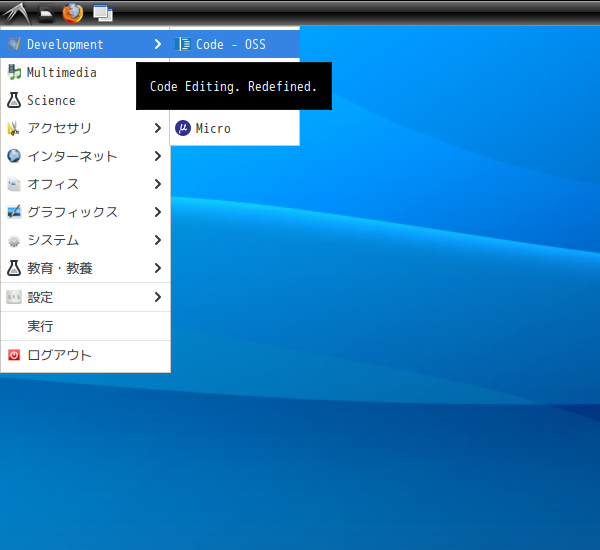
Task: Click the 設定 menu label
Action: click(40, 297)
